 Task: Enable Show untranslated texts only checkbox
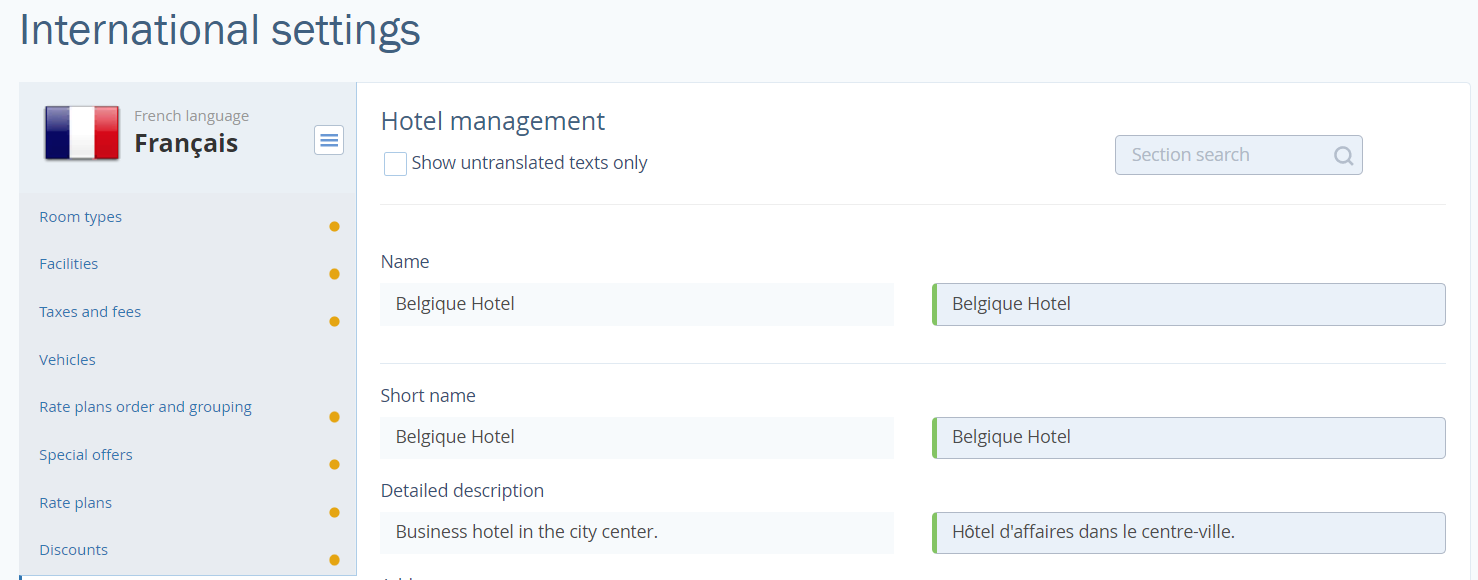[395, 164]
